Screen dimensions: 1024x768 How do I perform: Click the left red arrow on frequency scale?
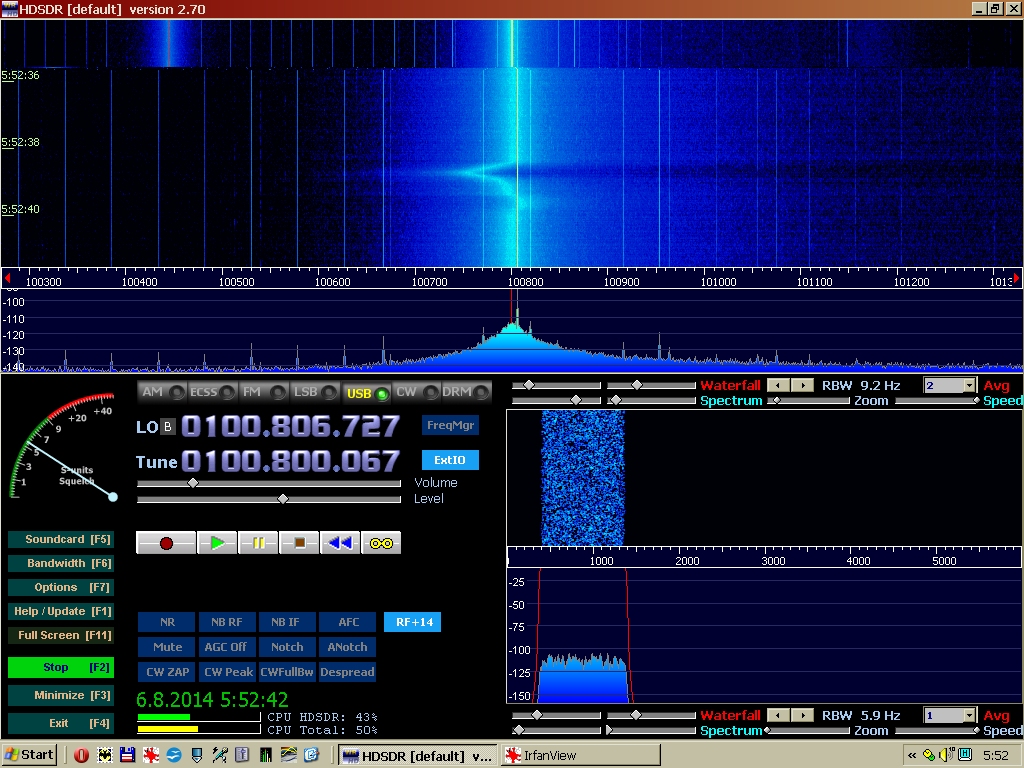(x=7, y=278)
